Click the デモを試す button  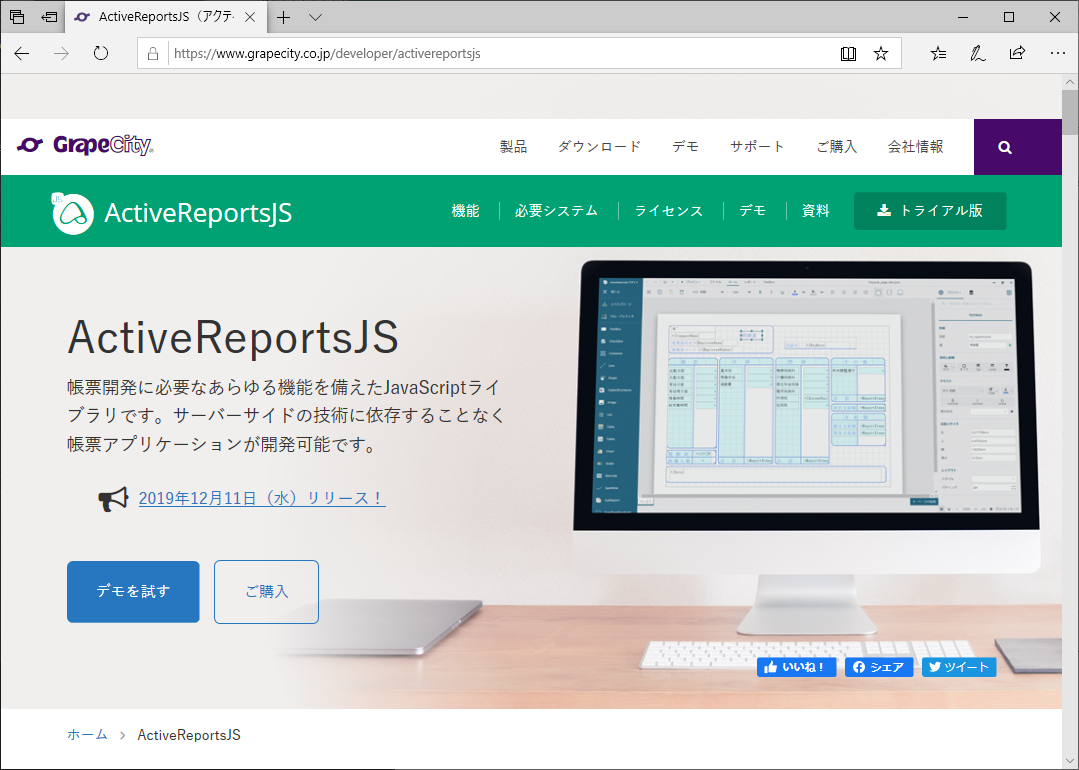click(x=133, y=592)
